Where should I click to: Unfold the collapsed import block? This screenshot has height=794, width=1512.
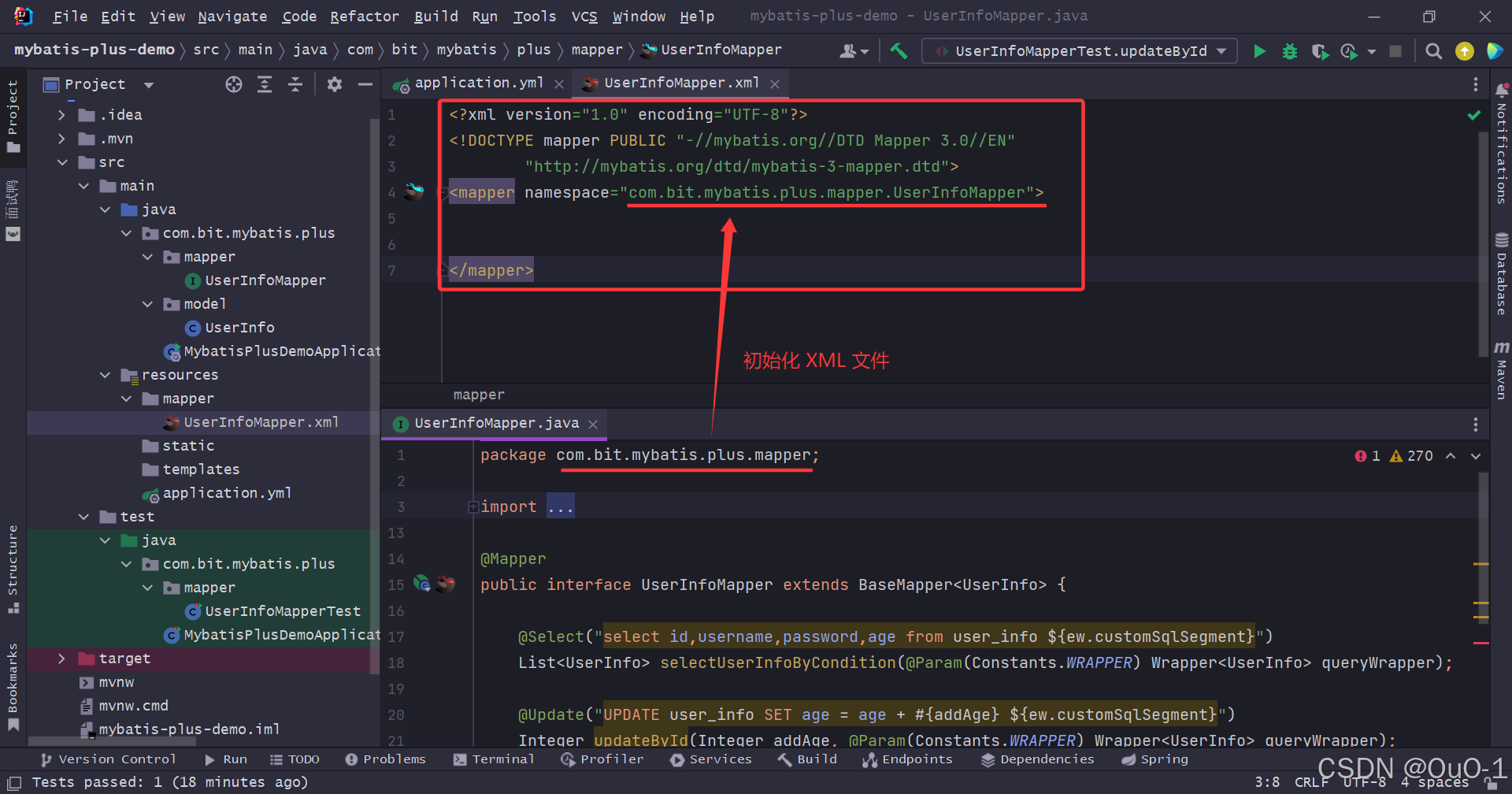[x=473, y=506]
